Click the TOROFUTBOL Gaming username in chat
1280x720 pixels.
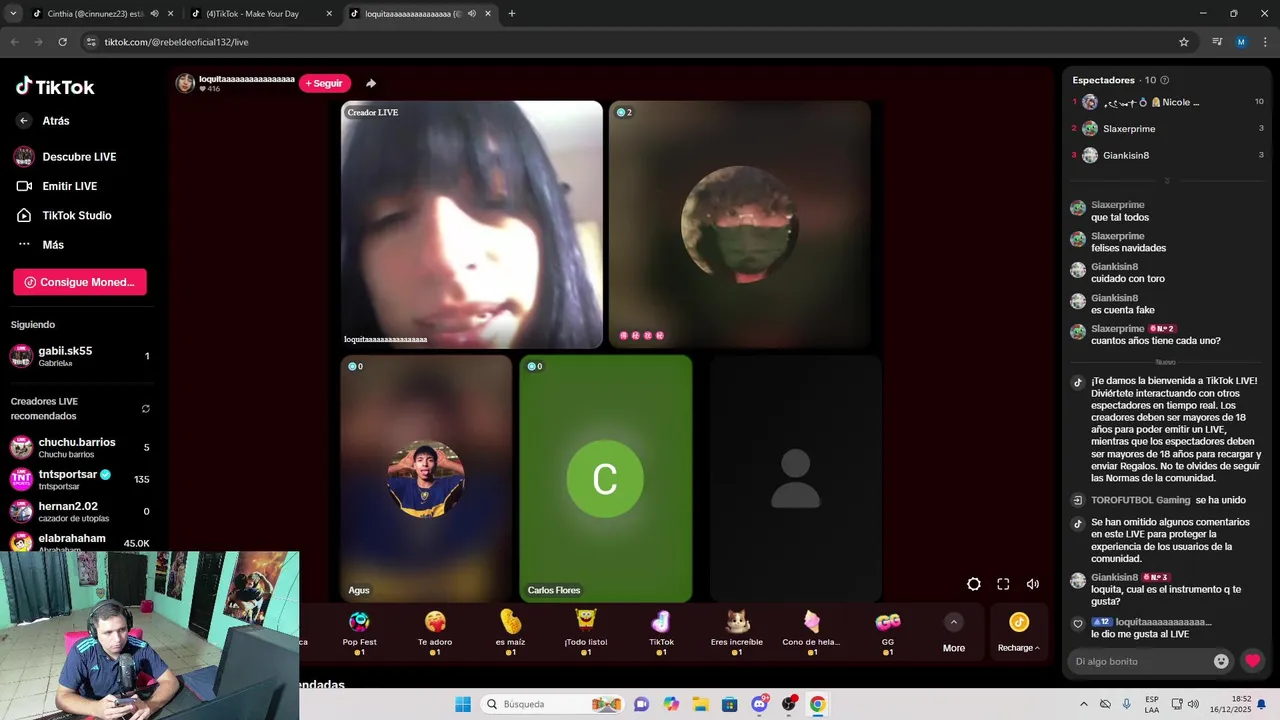[x=1140, y=500]
